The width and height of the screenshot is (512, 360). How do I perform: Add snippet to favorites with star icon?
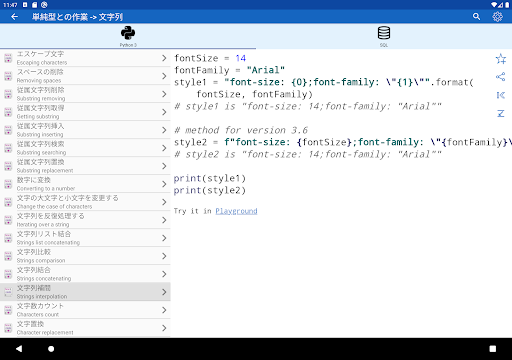click(x=501, y=59)
